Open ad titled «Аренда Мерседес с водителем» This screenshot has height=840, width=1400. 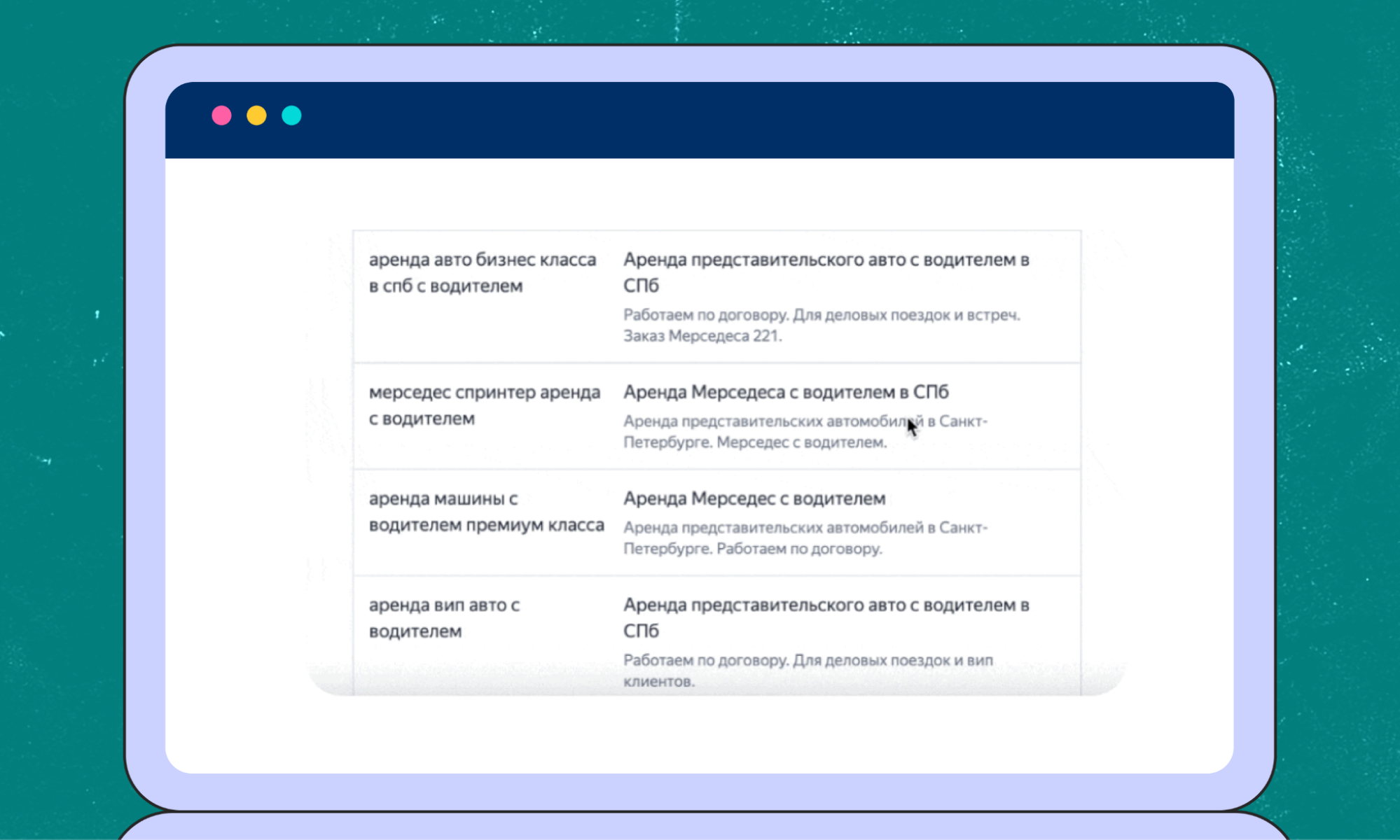[754, 498]
